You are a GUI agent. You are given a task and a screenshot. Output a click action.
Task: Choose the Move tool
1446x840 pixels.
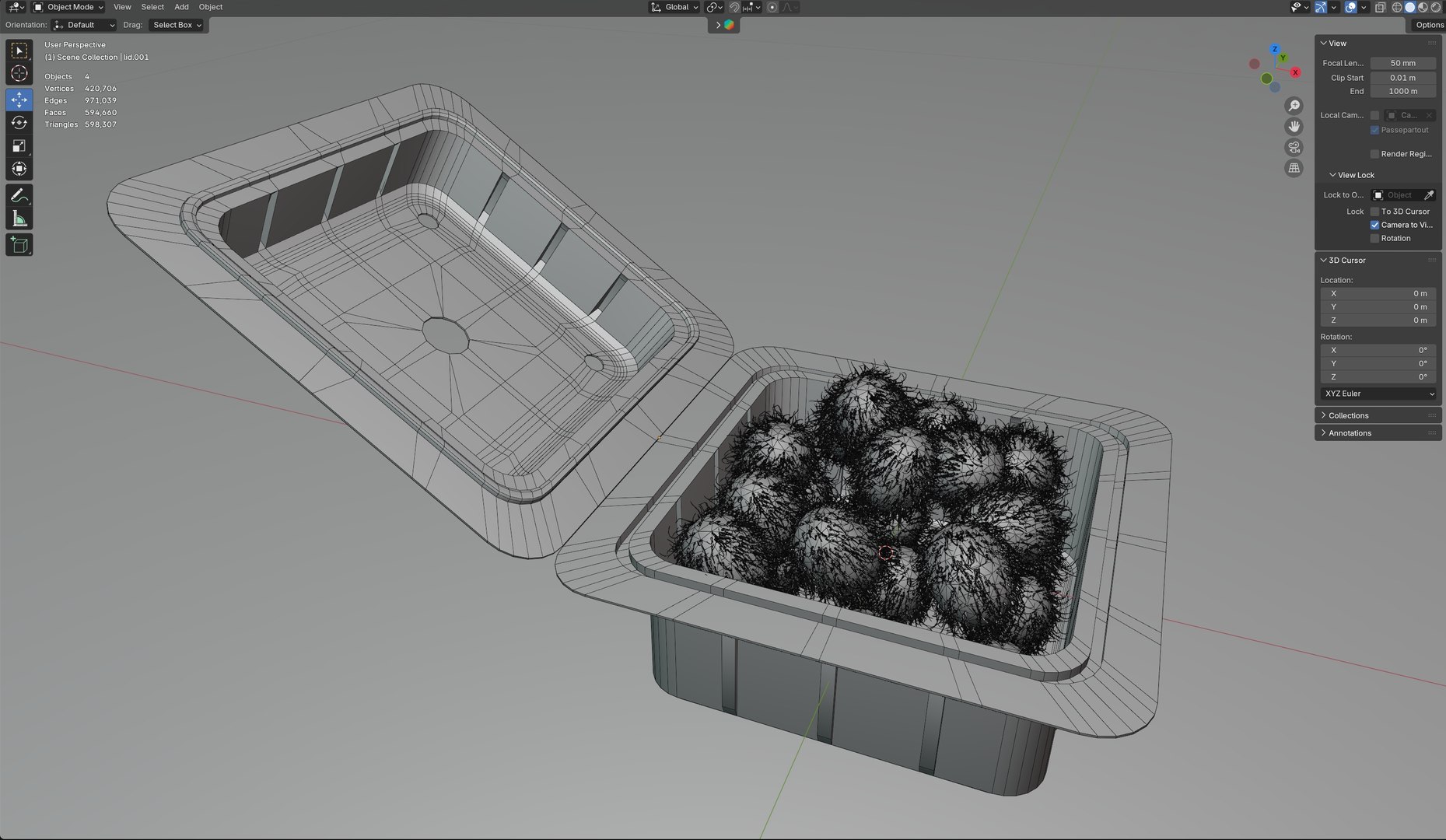point(19,100)
